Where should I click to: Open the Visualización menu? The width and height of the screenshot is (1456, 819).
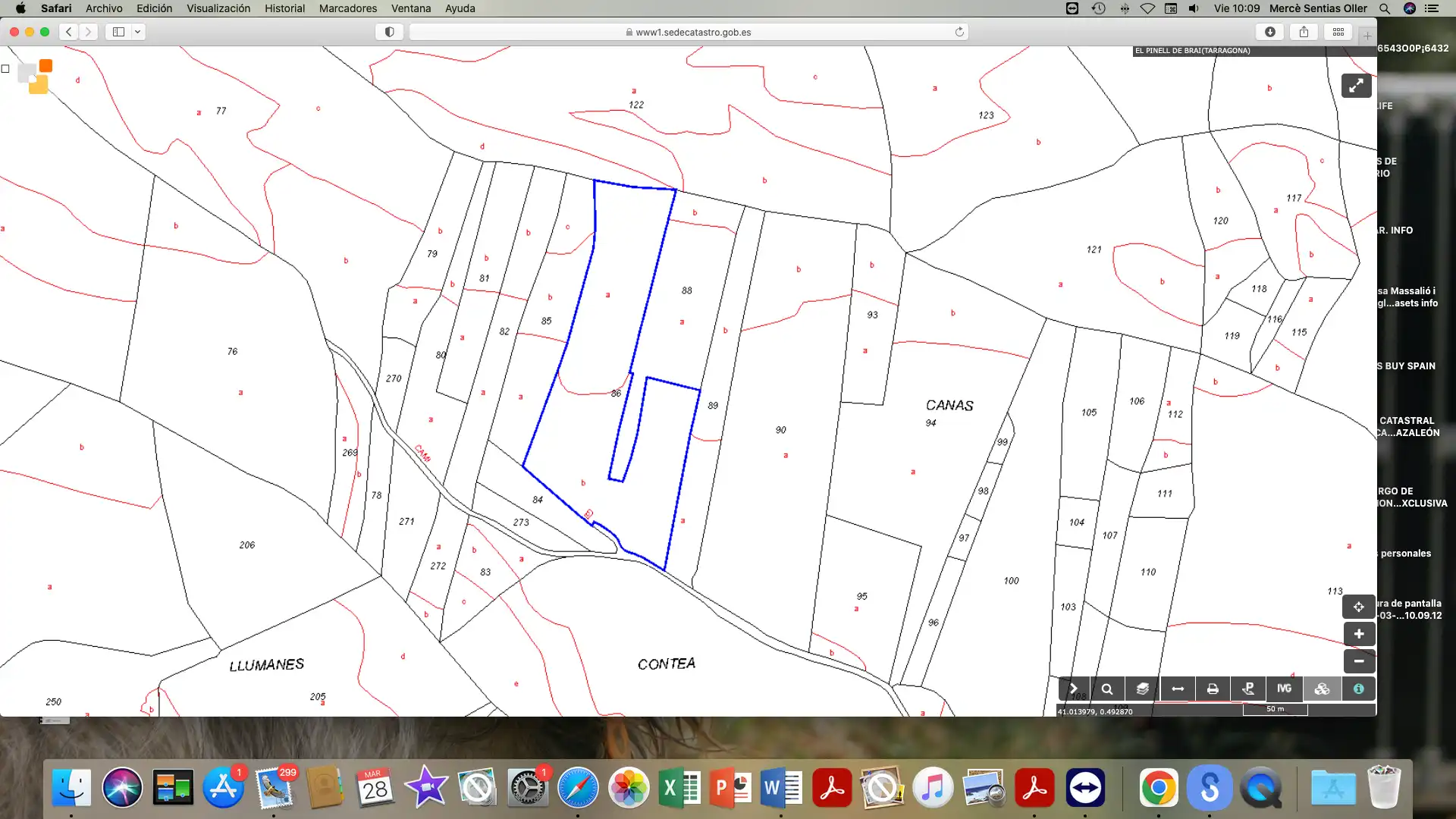click(x=218, y=8)
